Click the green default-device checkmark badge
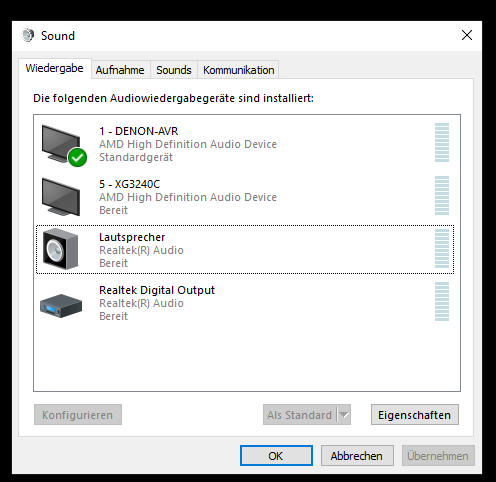This screenshot has height=482, width=496. 78,157
